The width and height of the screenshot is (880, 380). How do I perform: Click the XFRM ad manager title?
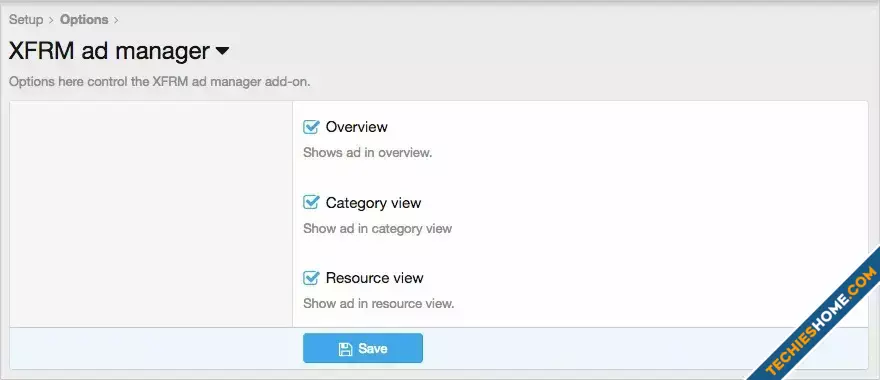tap(109, 51)
